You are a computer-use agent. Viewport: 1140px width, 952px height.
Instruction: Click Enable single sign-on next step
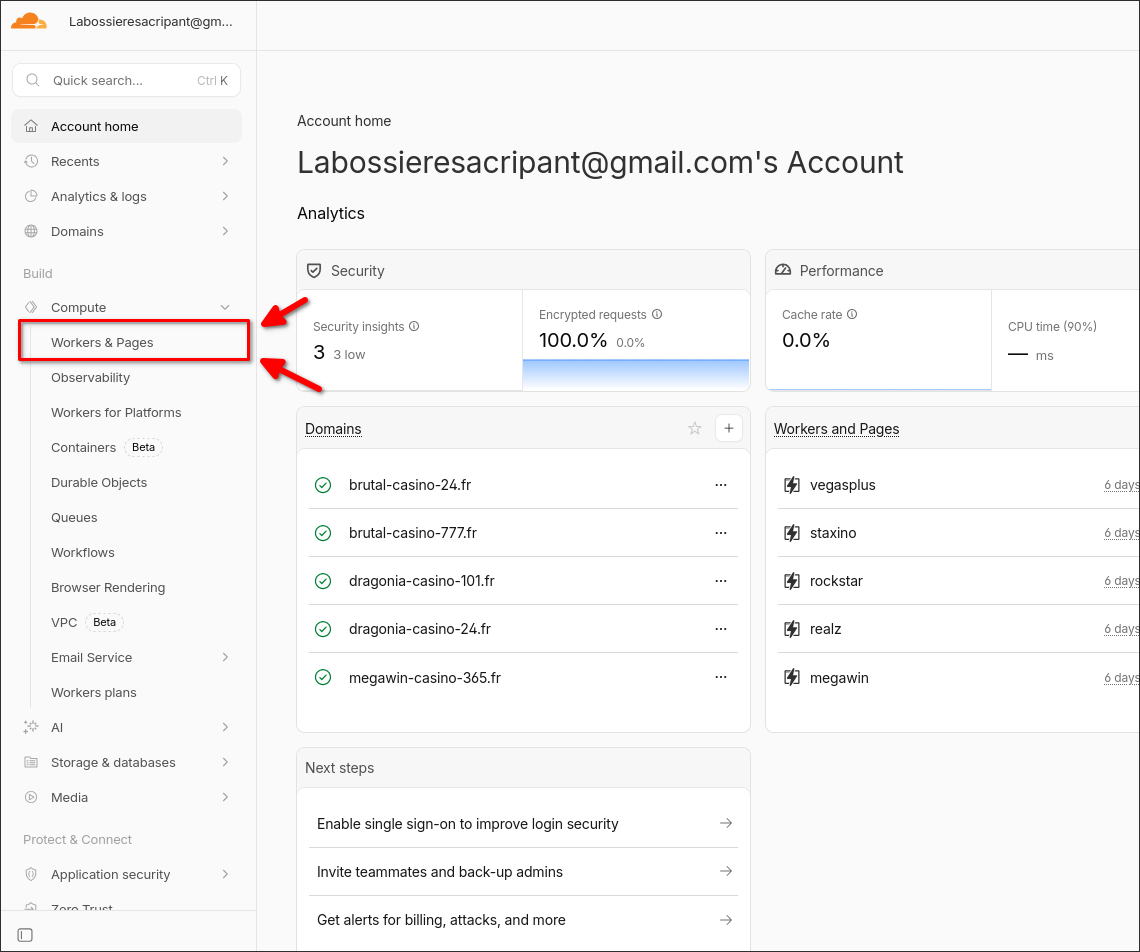pos(467,824)
